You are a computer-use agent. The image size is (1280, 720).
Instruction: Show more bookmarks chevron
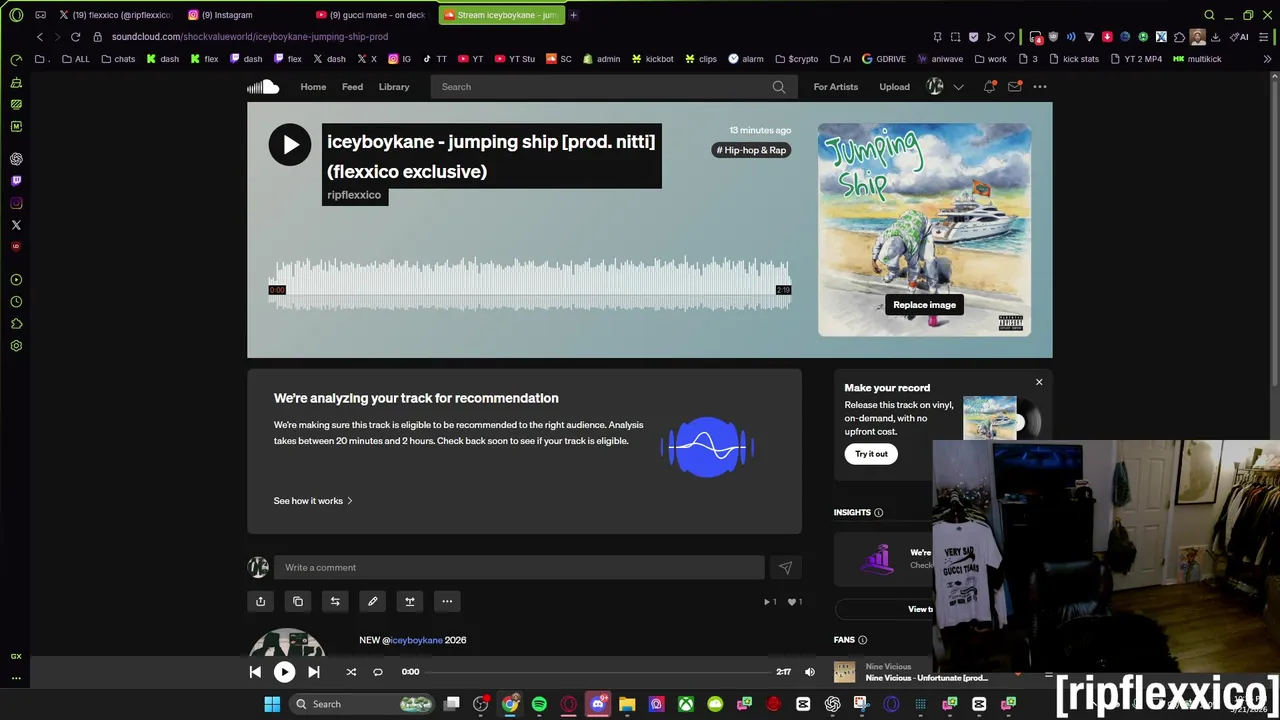pos(1268,59)
